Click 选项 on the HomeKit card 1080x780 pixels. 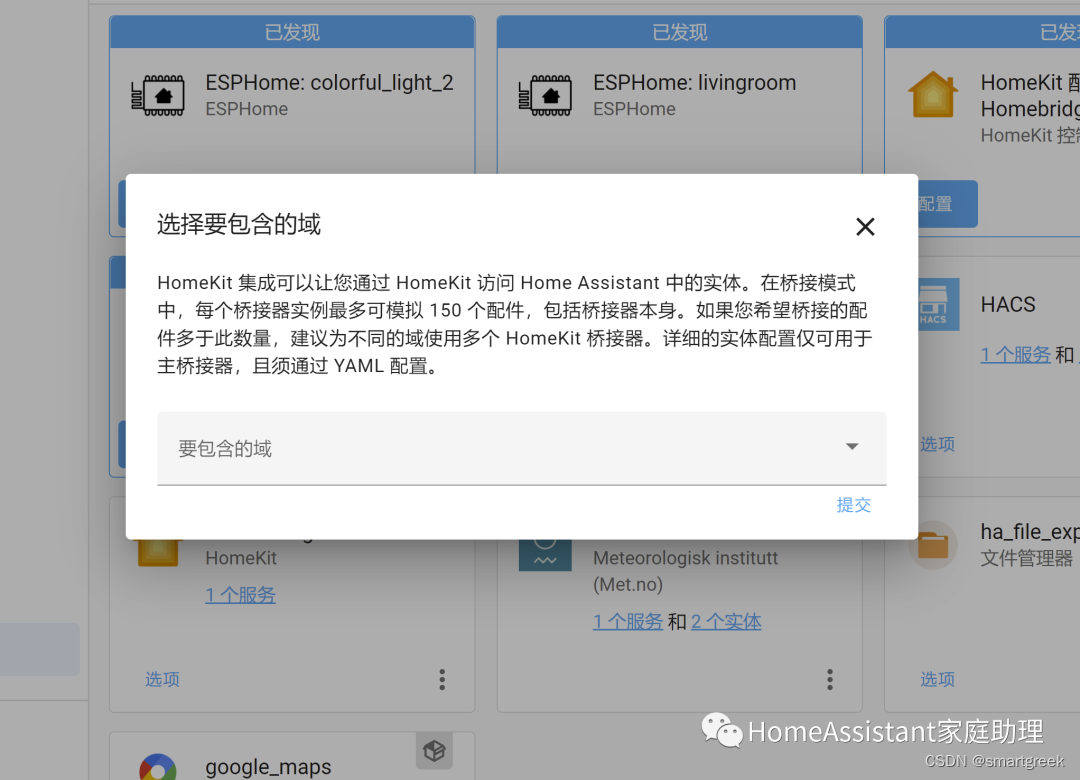[x=163, y=679]
